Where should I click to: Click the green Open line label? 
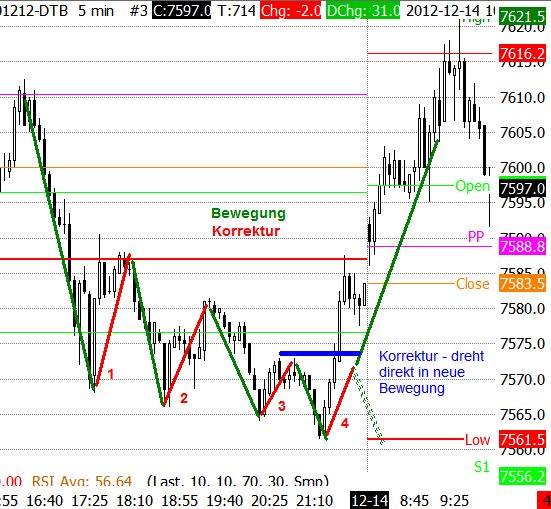point(472,186)
